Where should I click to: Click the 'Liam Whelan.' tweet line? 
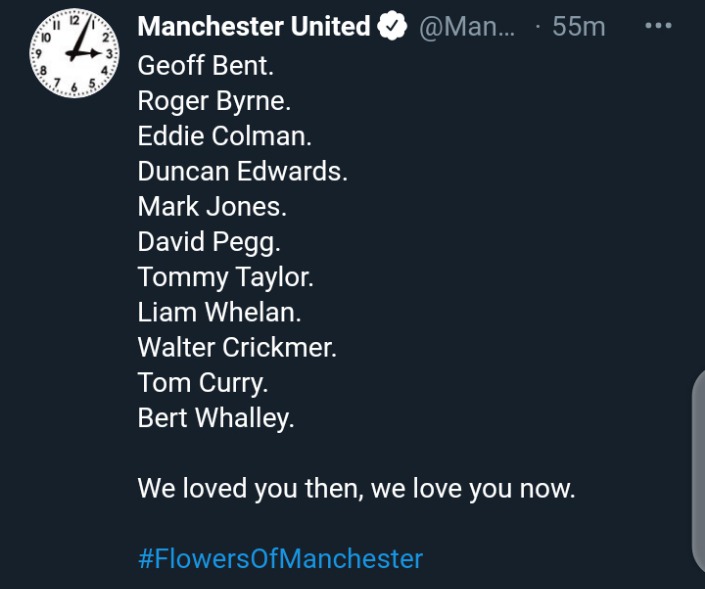point(219,312)
